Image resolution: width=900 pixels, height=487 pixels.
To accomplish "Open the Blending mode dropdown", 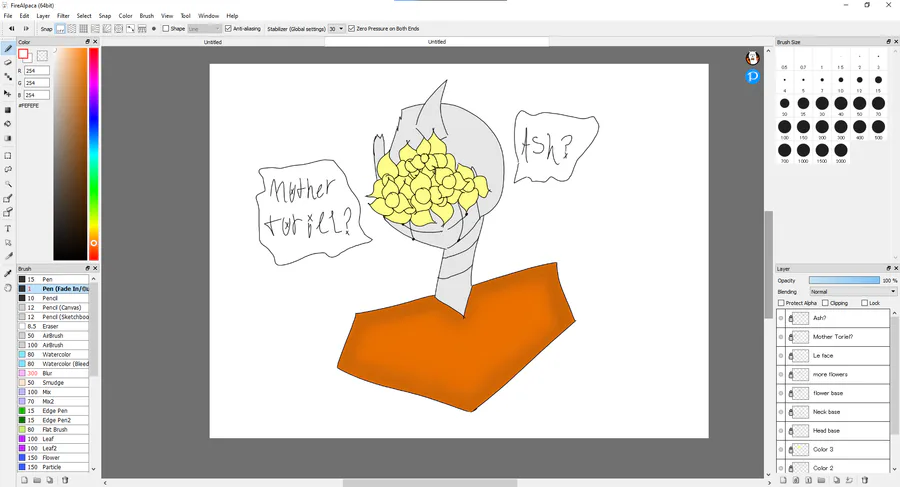I will click(x=853, y=292).
